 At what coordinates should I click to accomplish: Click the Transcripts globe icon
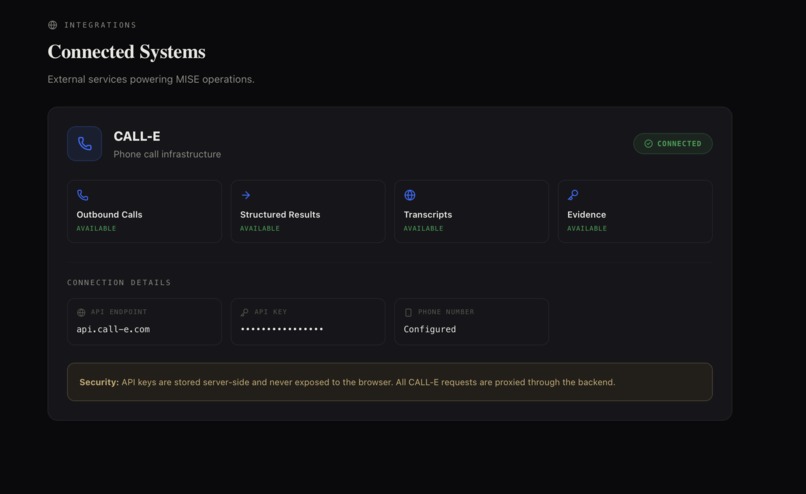(410, 195)
